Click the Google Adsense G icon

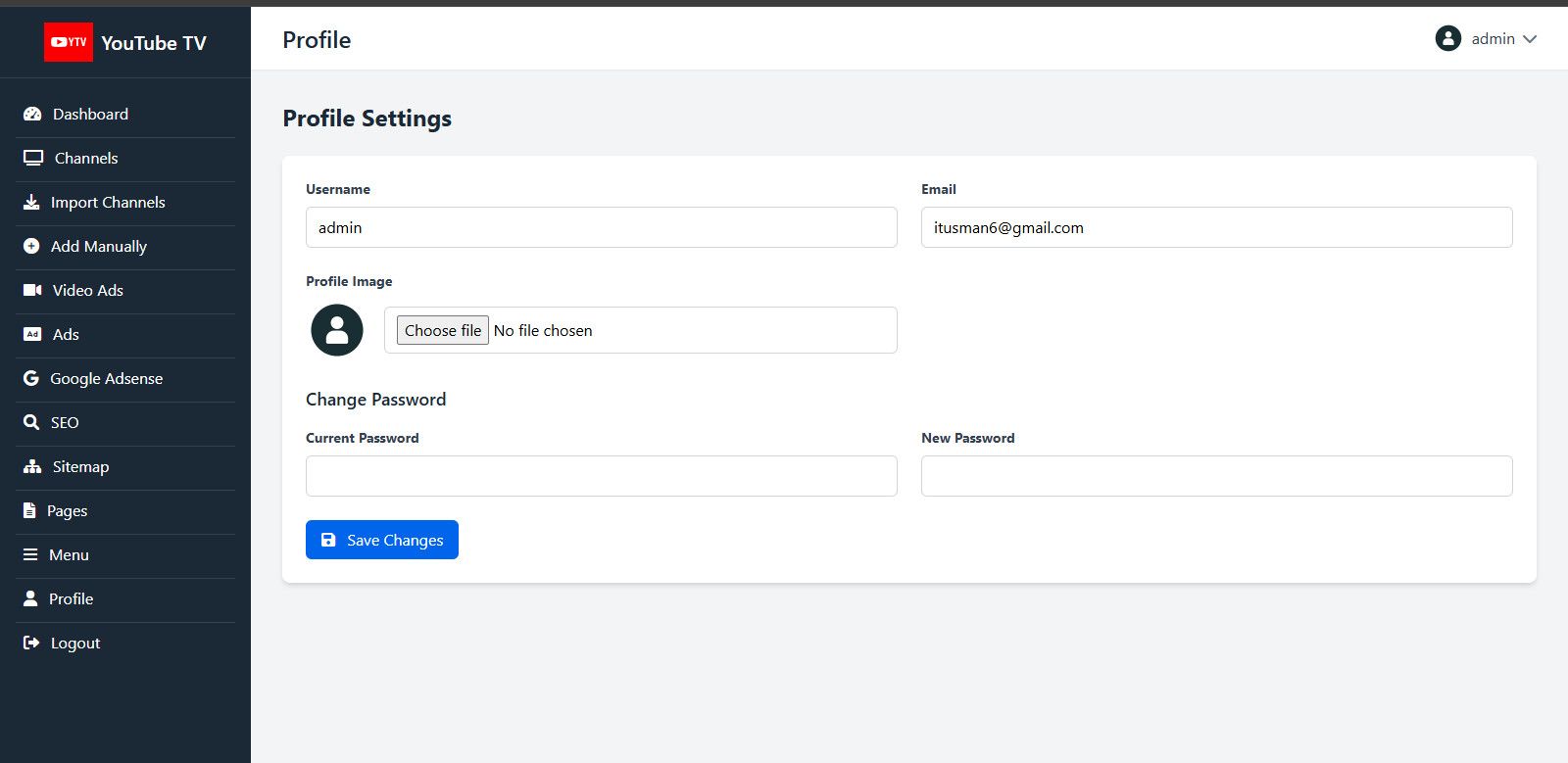tap(31, 378)
